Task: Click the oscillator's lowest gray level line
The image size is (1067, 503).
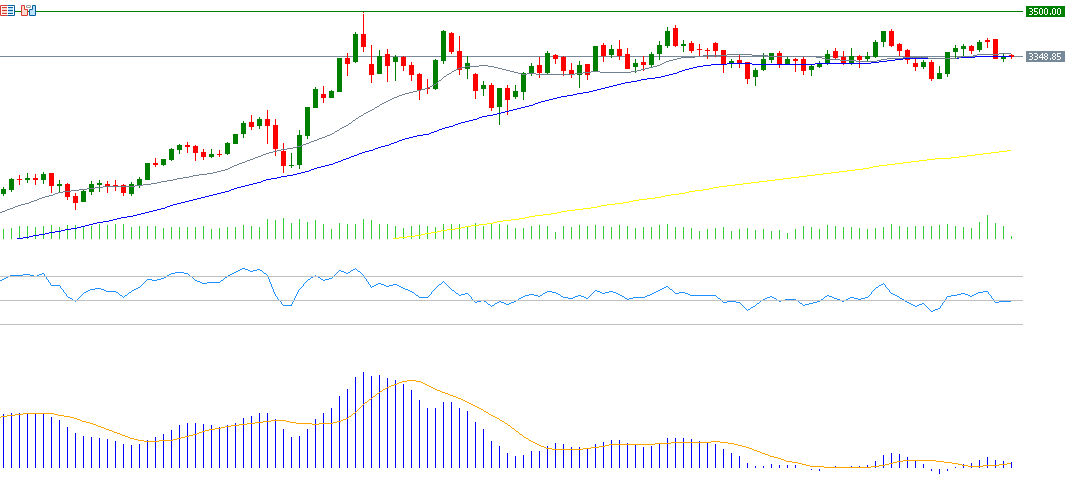Action: [x=500, y=324]
